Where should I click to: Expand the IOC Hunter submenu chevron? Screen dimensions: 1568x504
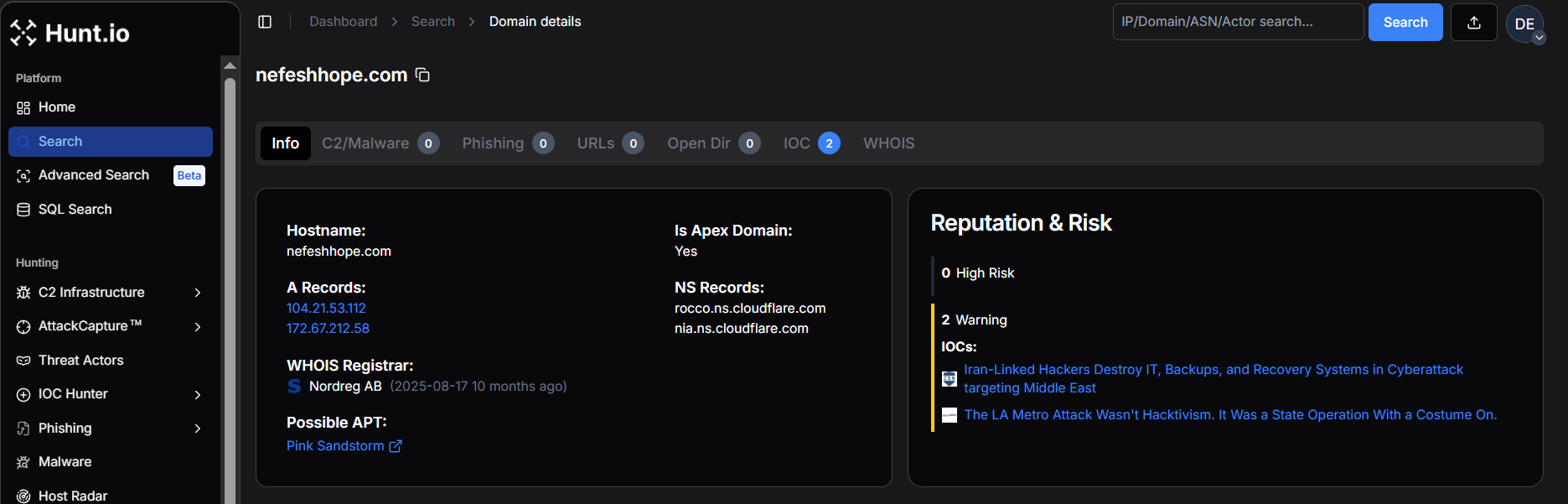198,394
